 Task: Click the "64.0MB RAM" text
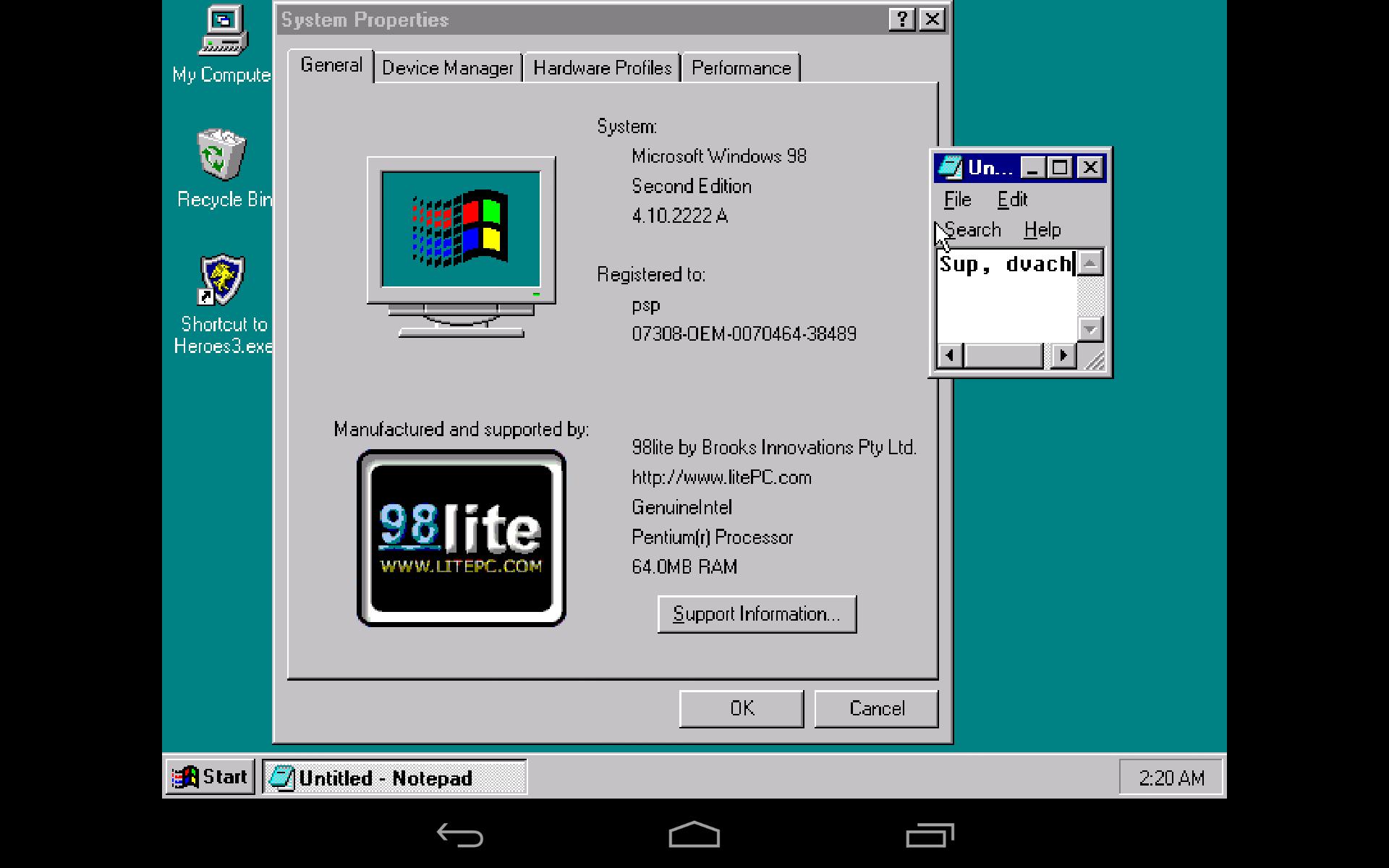[x=684, y=567]
